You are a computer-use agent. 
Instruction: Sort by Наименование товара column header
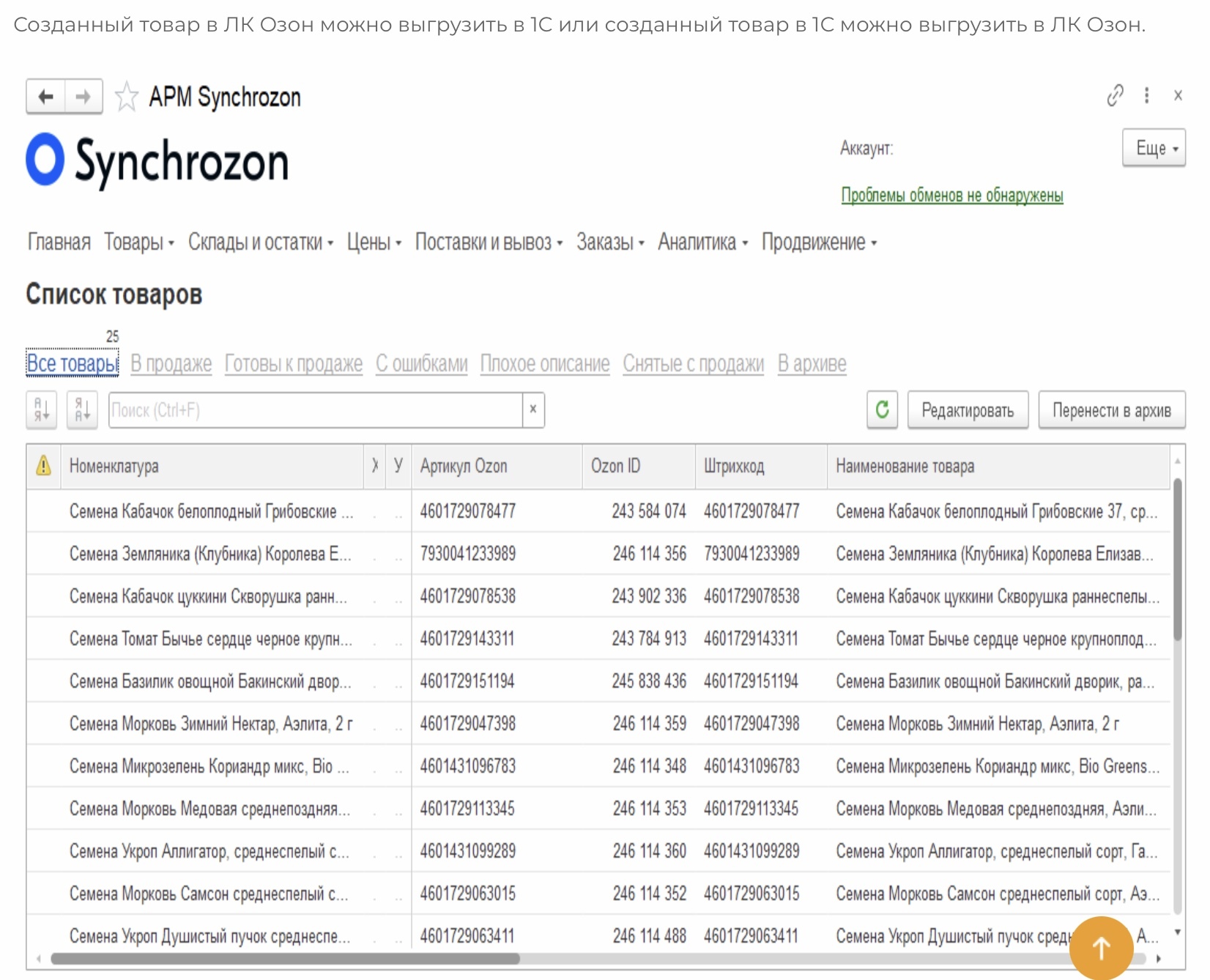pos(999,466)
